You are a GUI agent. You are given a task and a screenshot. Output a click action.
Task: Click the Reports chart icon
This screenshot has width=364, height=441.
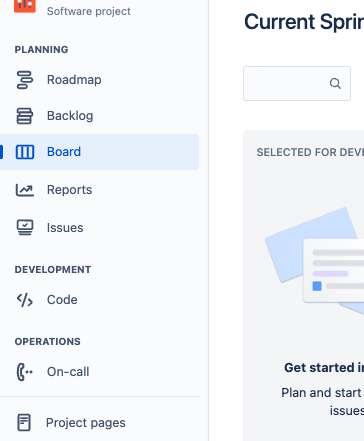tap(25, 190)
